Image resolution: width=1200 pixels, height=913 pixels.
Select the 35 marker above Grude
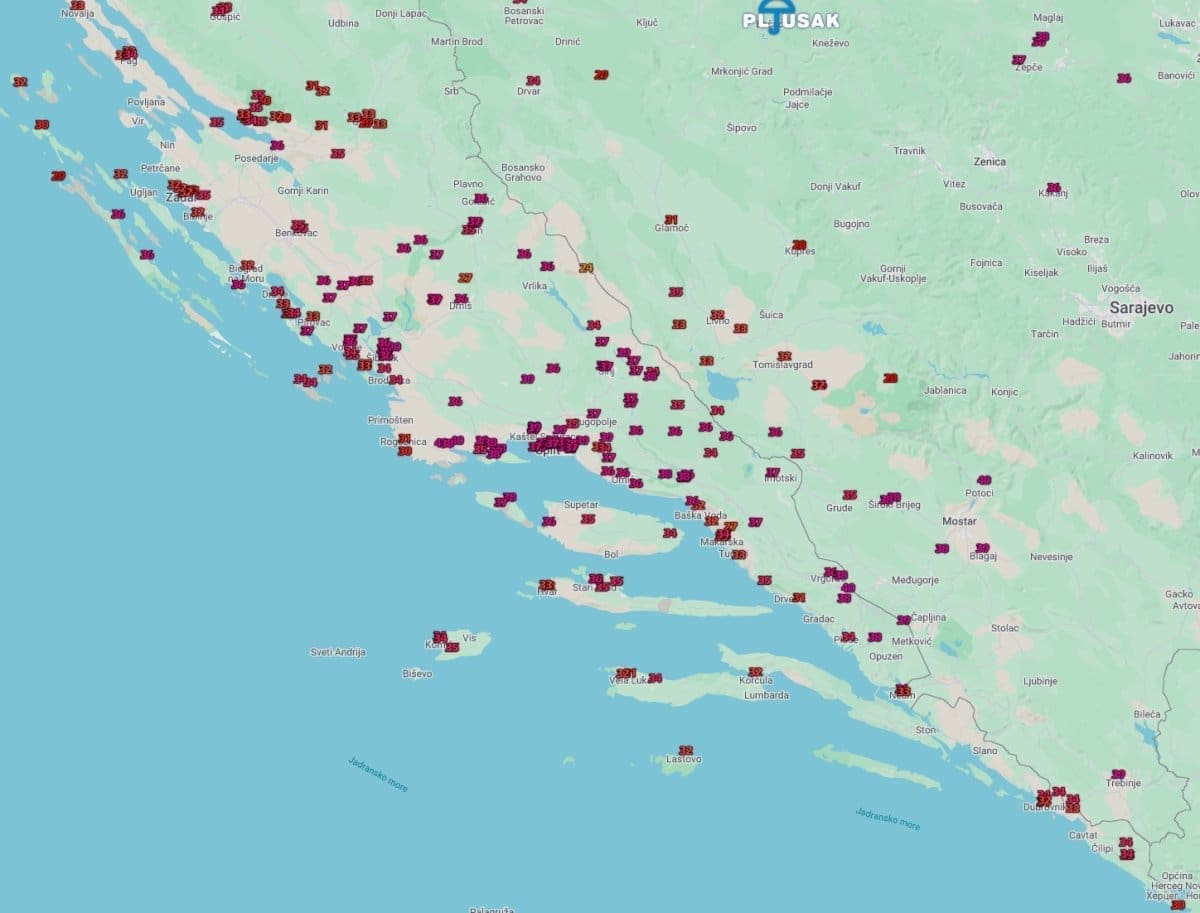point(849,495)
